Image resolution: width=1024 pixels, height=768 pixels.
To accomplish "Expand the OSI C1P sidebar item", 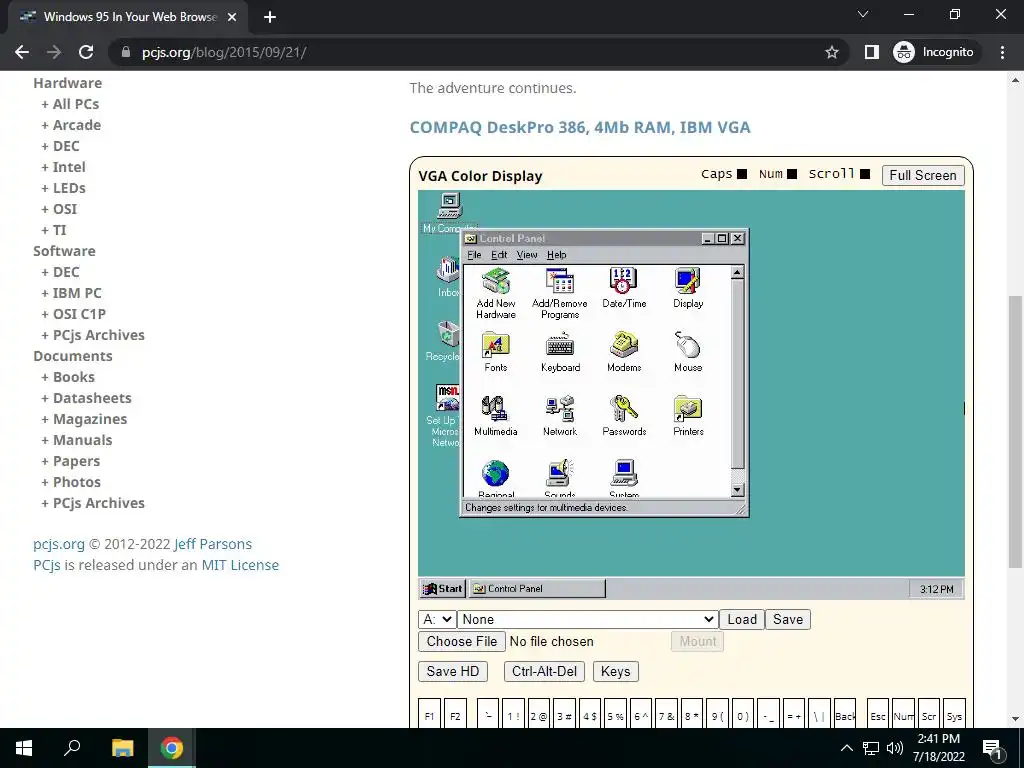I will pyautogui.click(x=73, y=314).
